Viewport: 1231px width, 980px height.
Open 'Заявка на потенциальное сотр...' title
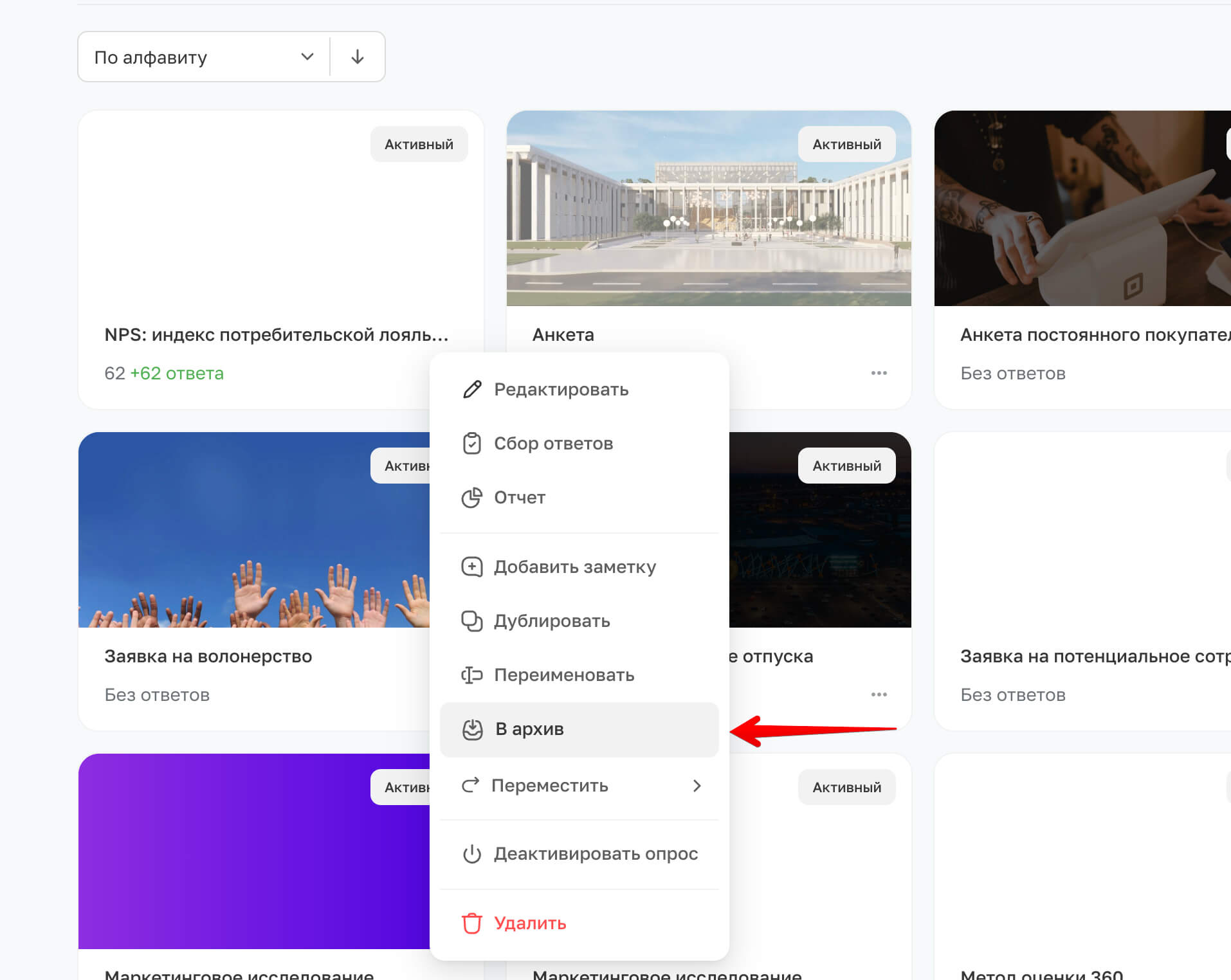1095,656
